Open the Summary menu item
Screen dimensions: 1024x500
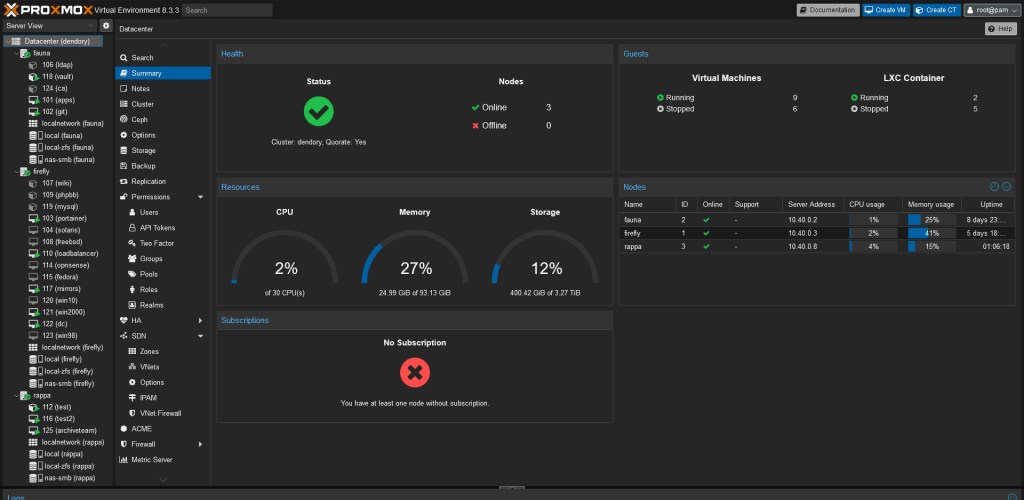click(x=163, y=73)
